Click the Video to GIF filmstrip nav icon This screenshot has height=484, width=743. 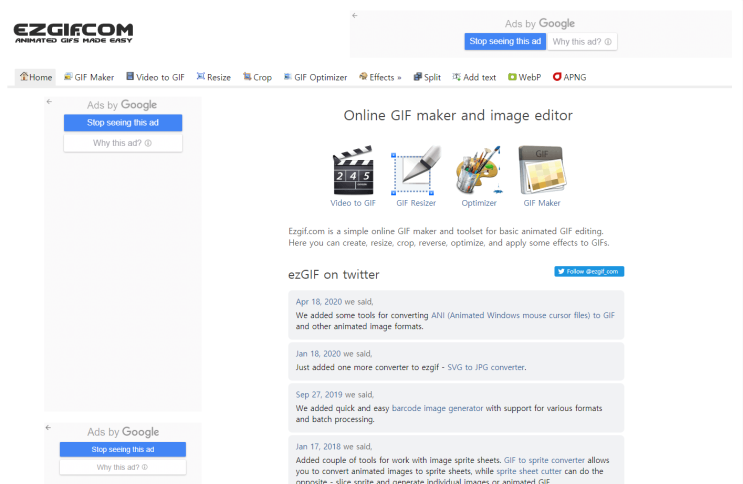pos(130,77)
